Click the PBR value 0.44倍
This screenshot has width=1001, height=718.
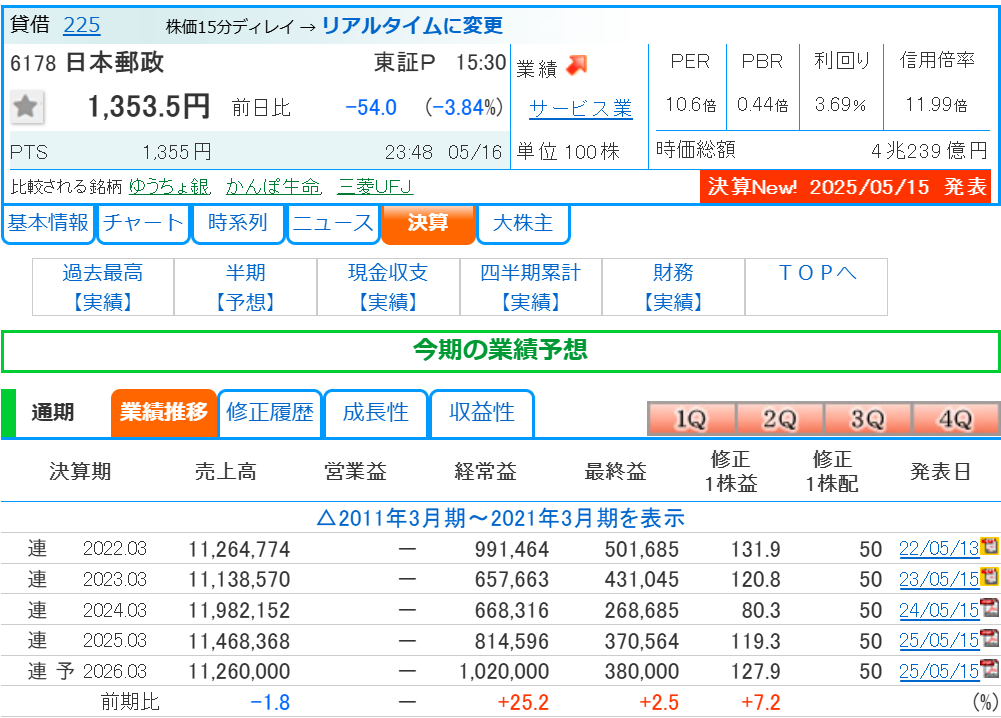762,104
